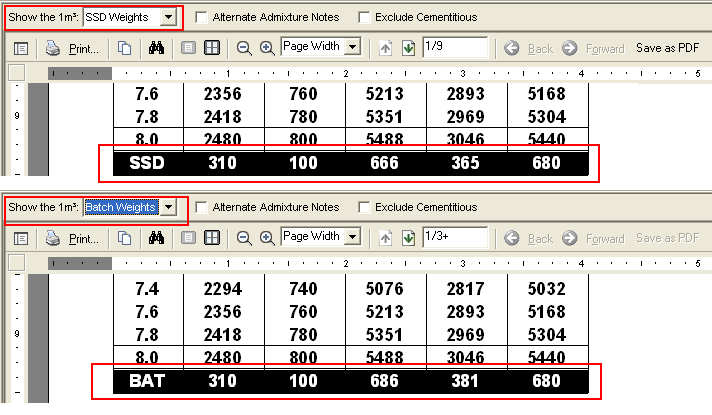Go to previous page with the up arrow in the SSD Weights preview
The height and width of the screenshot is (415, 712).
click(386, 48)
